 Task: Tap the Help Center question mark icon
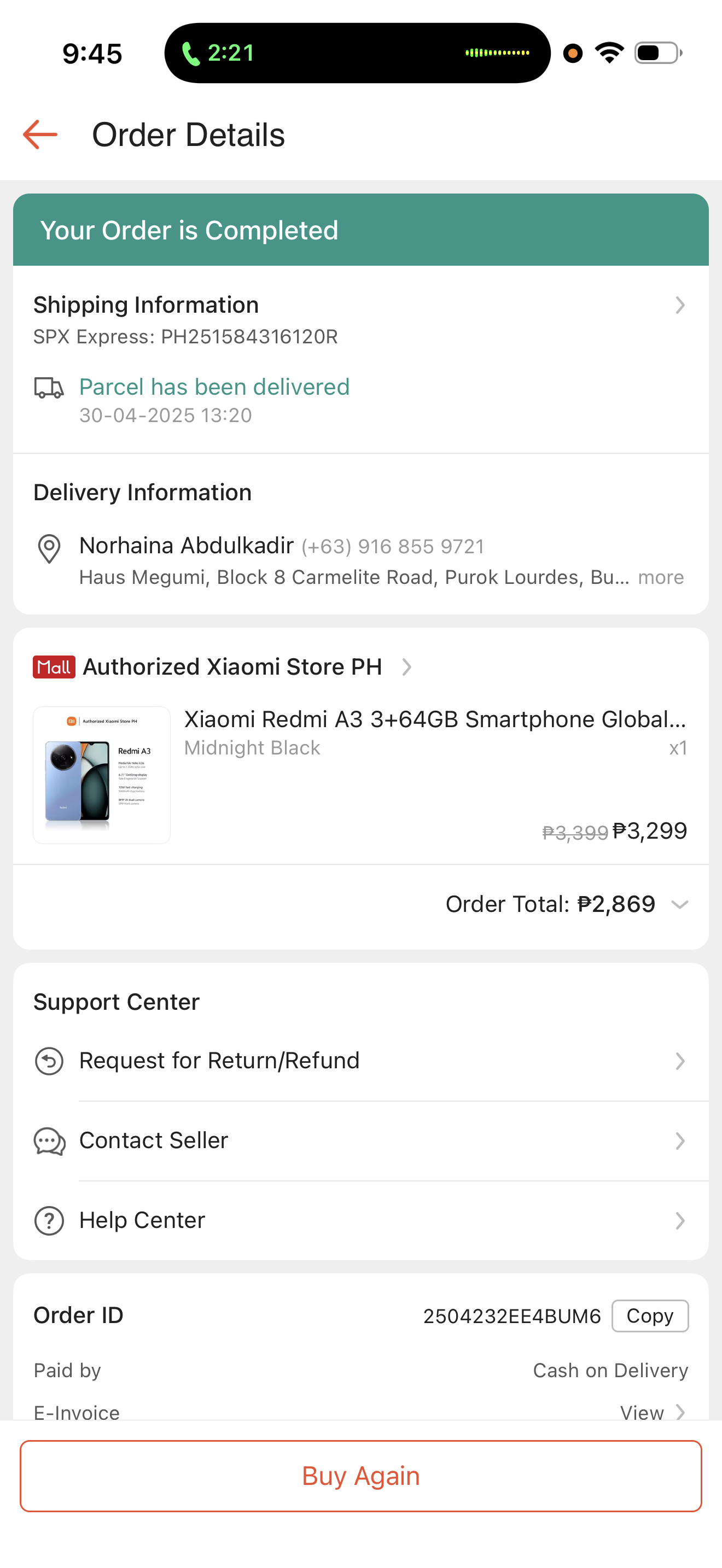(49, 1220)
